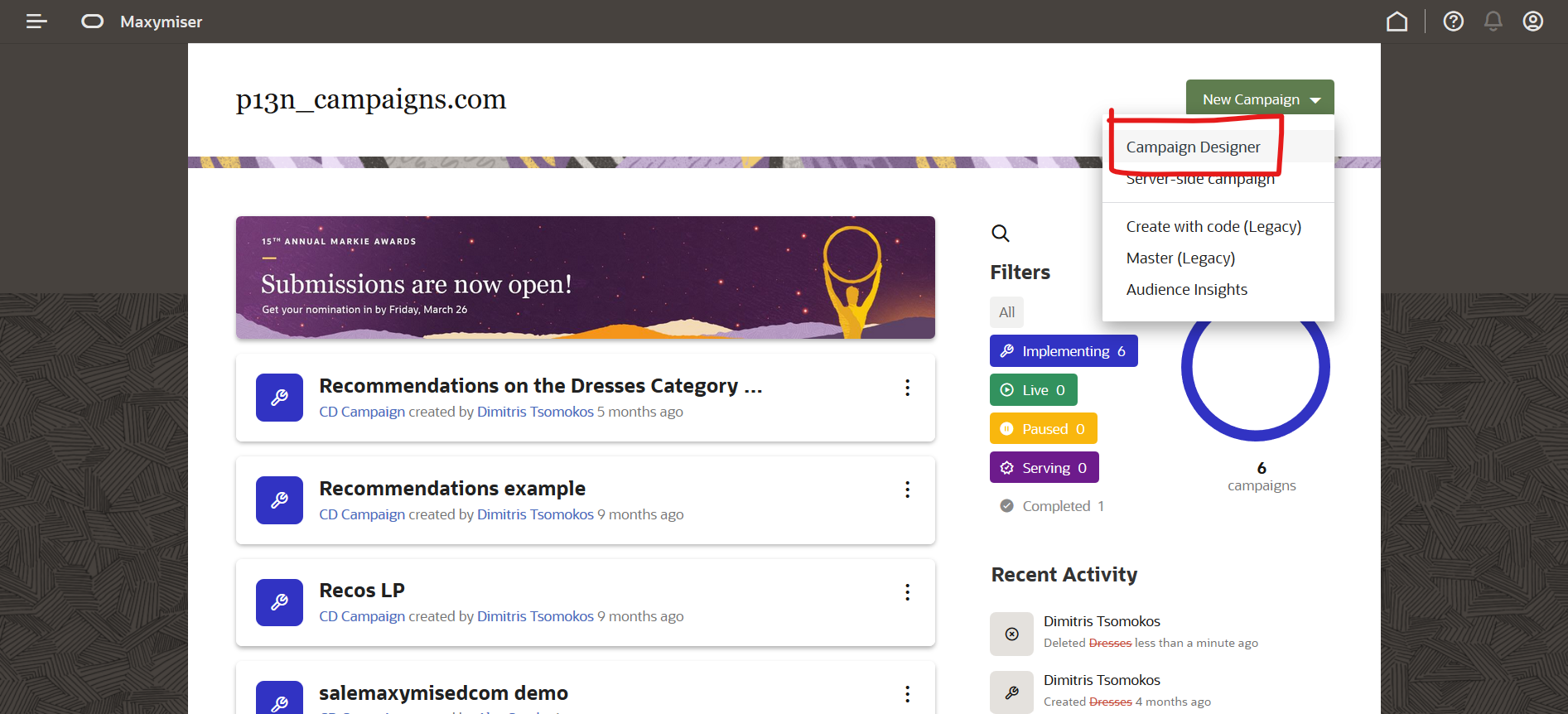Click the '6 campaigns' count label

tap(1262, 476)
